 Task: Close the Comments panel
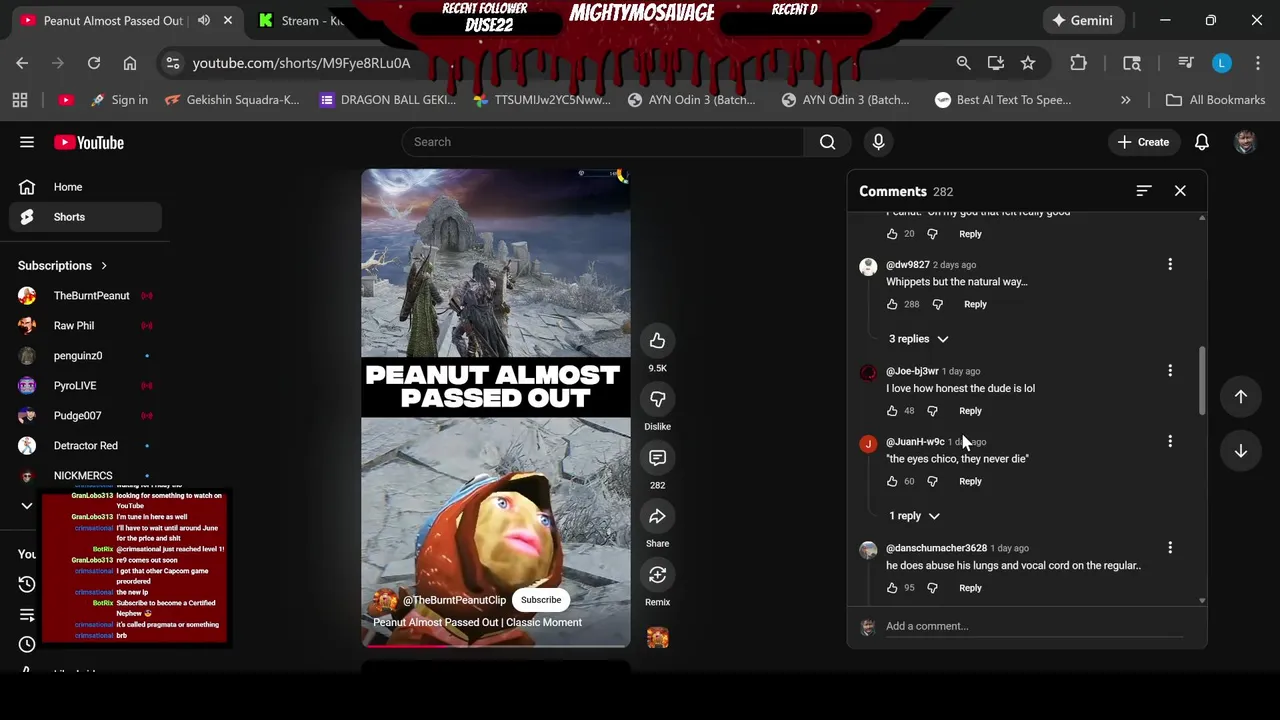1180,191
